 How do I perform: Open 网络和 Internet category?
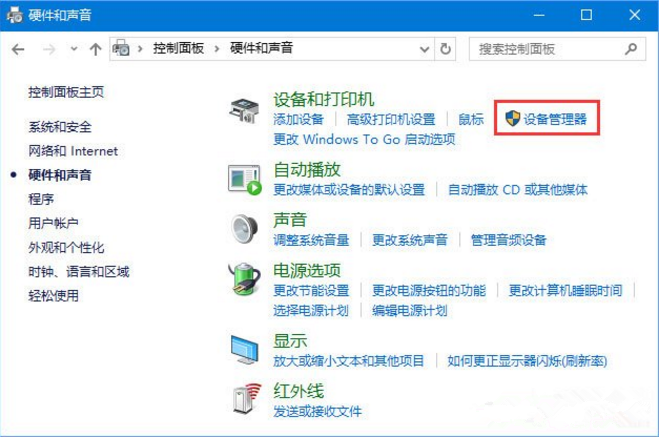[73, 151]
